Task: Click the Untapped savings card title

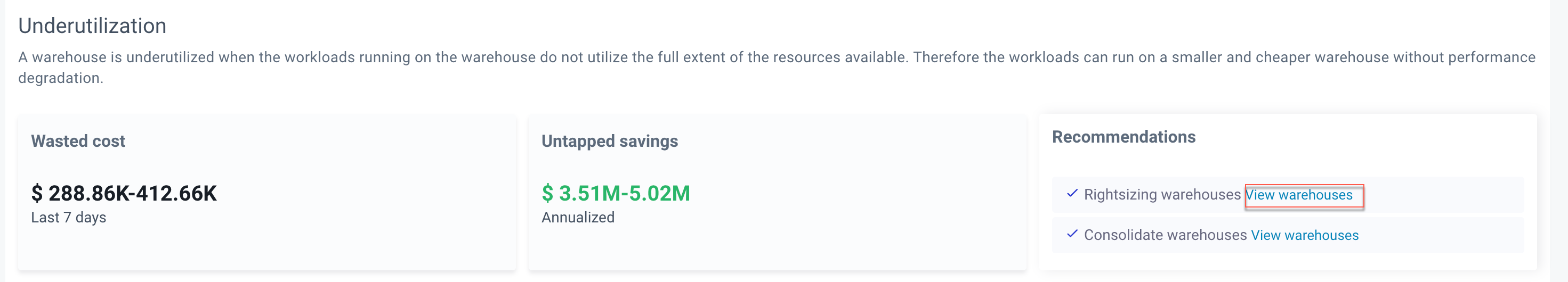Action: [x=609, y=141]
